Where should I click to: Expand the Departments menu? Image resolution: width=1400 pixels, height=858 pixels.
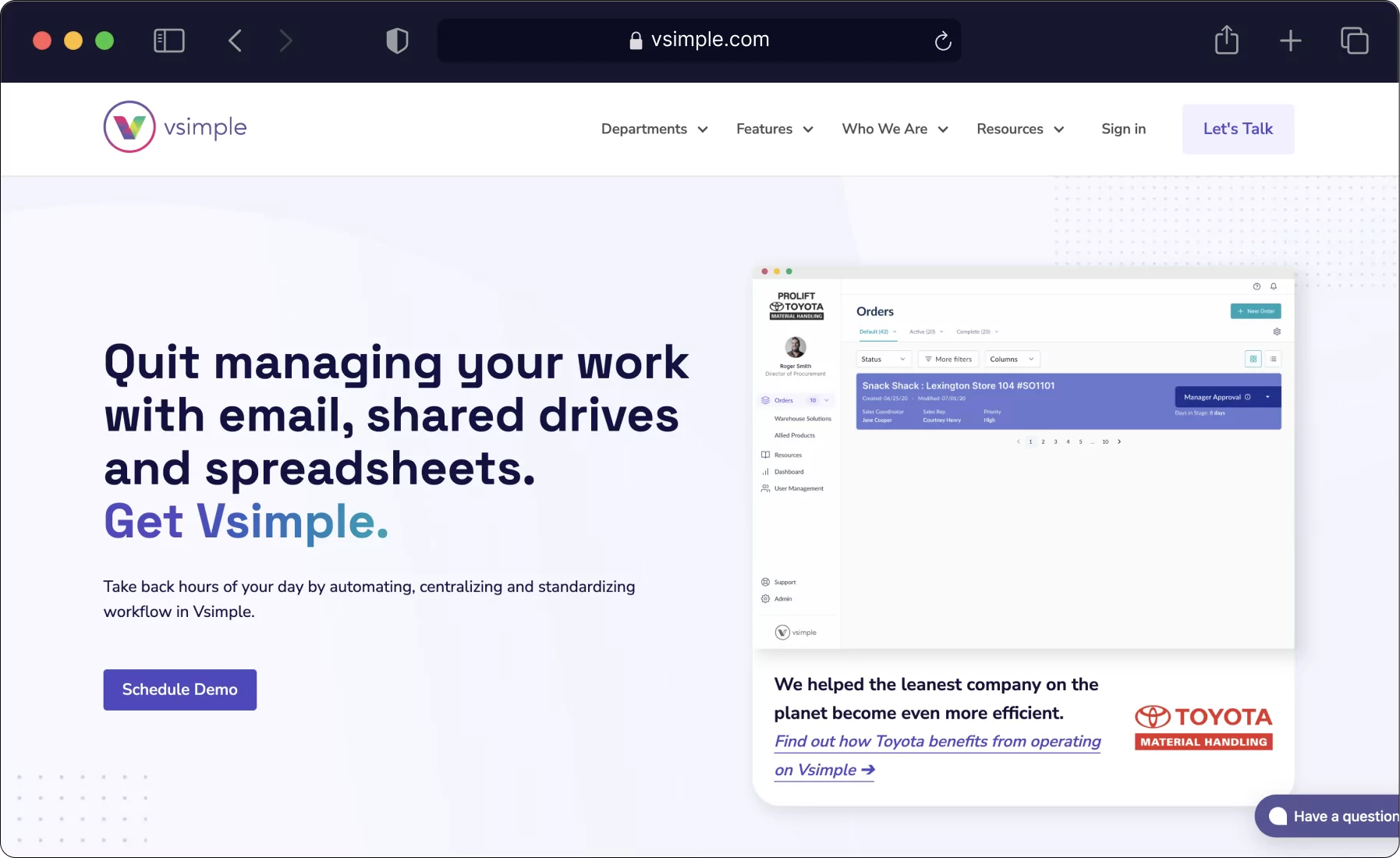pos(654,129)
